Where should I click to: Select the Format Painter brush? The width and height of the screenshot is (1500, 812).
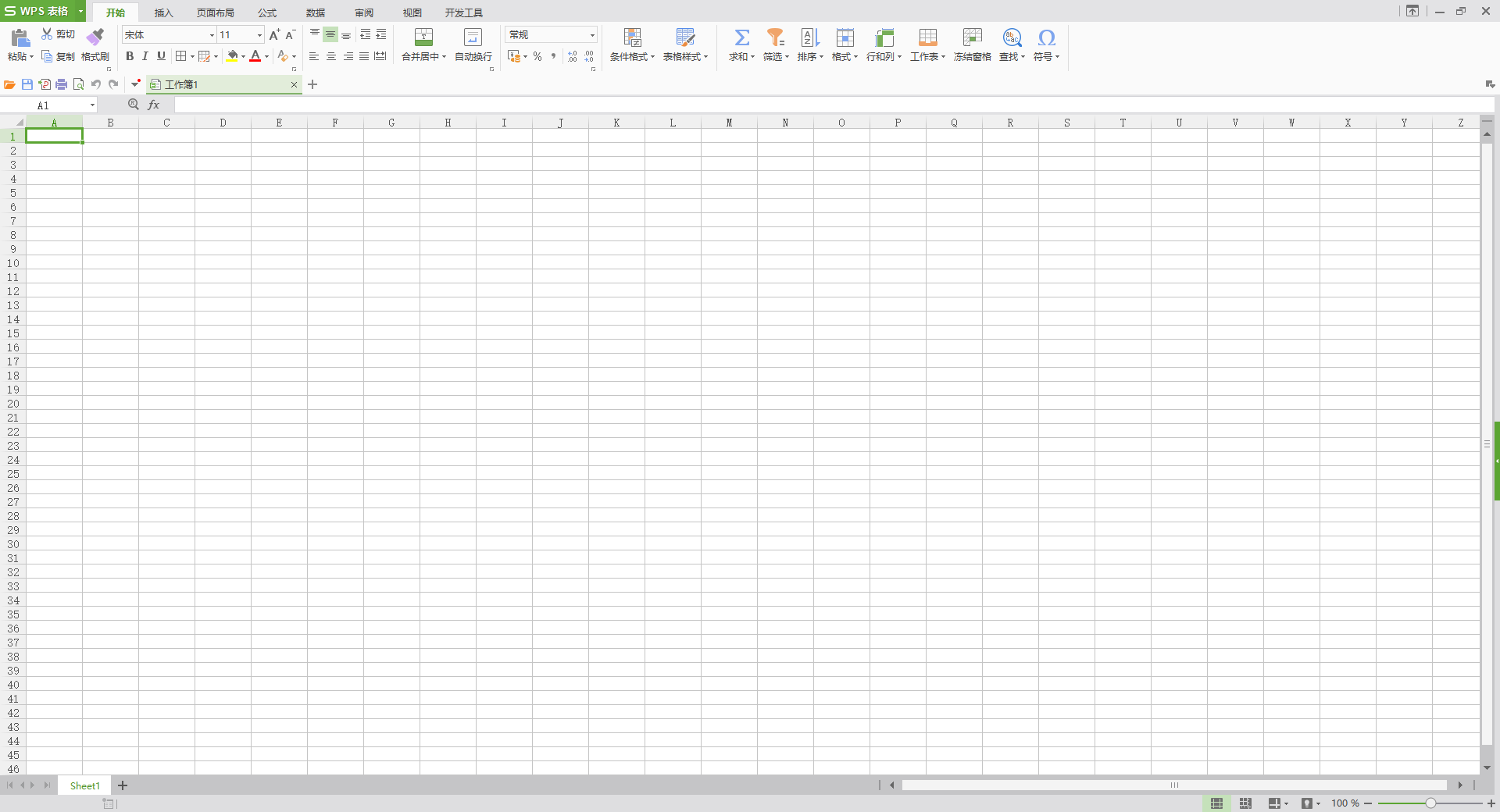tap(95, 37)
